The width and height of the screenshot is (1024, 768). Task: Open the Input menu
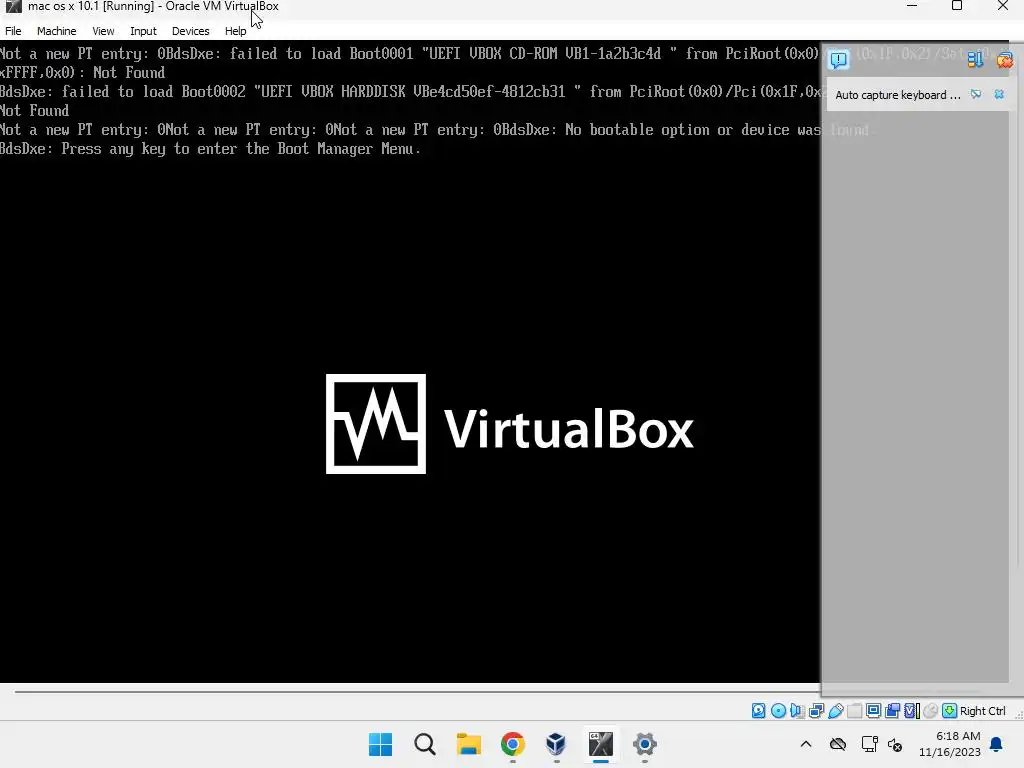click(x=143, y=31)
